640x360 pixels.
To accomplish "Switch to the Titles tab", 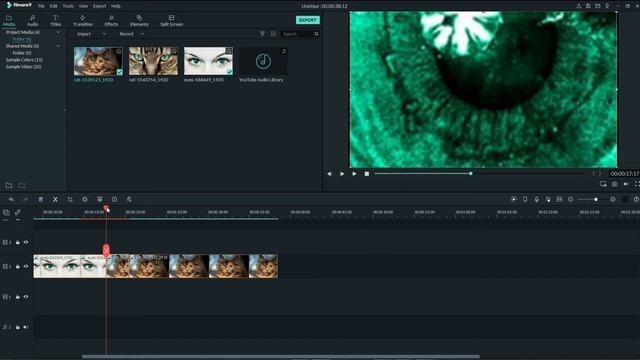I will (56, 20).
